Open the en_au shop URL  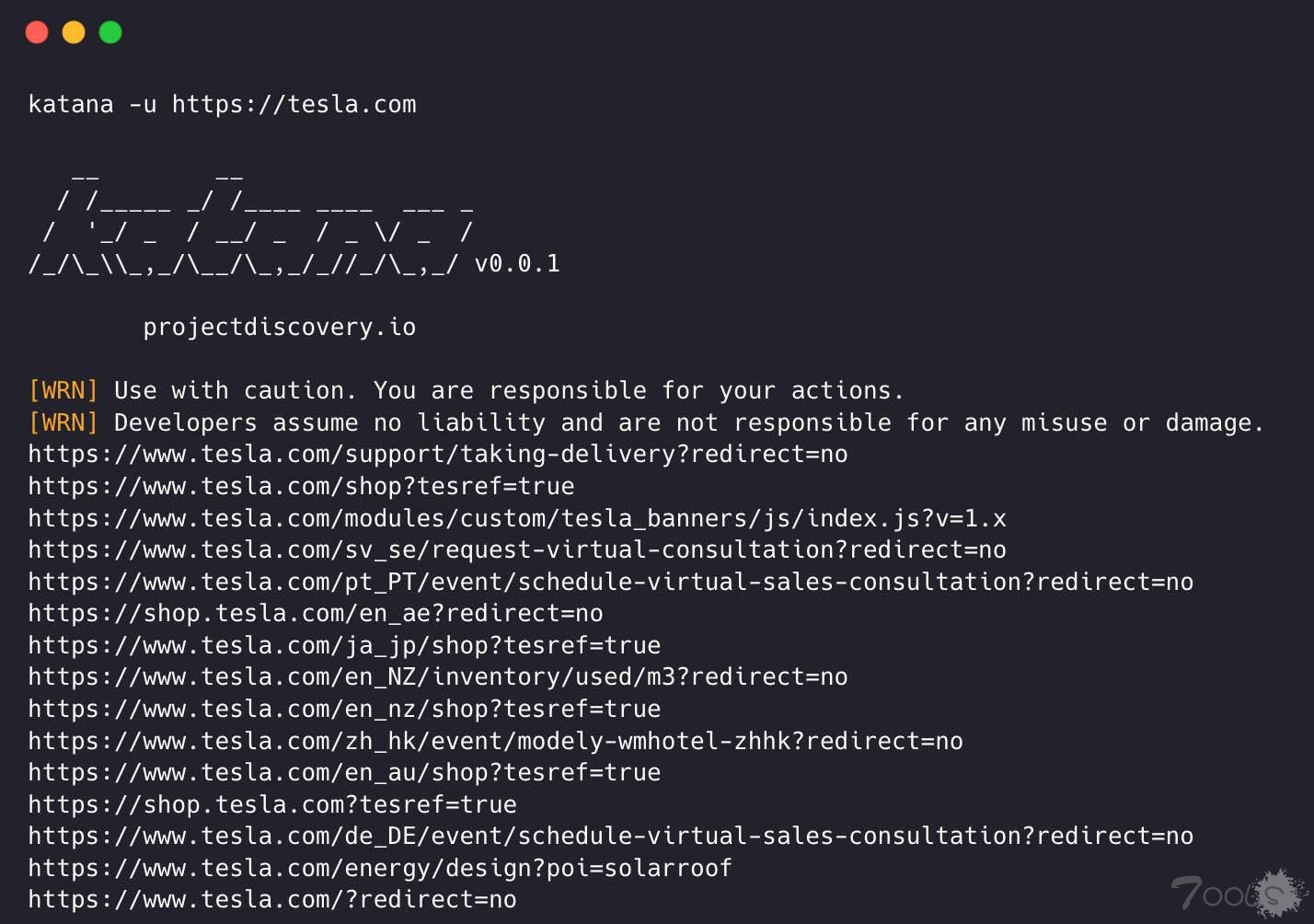tap(344, 772)
